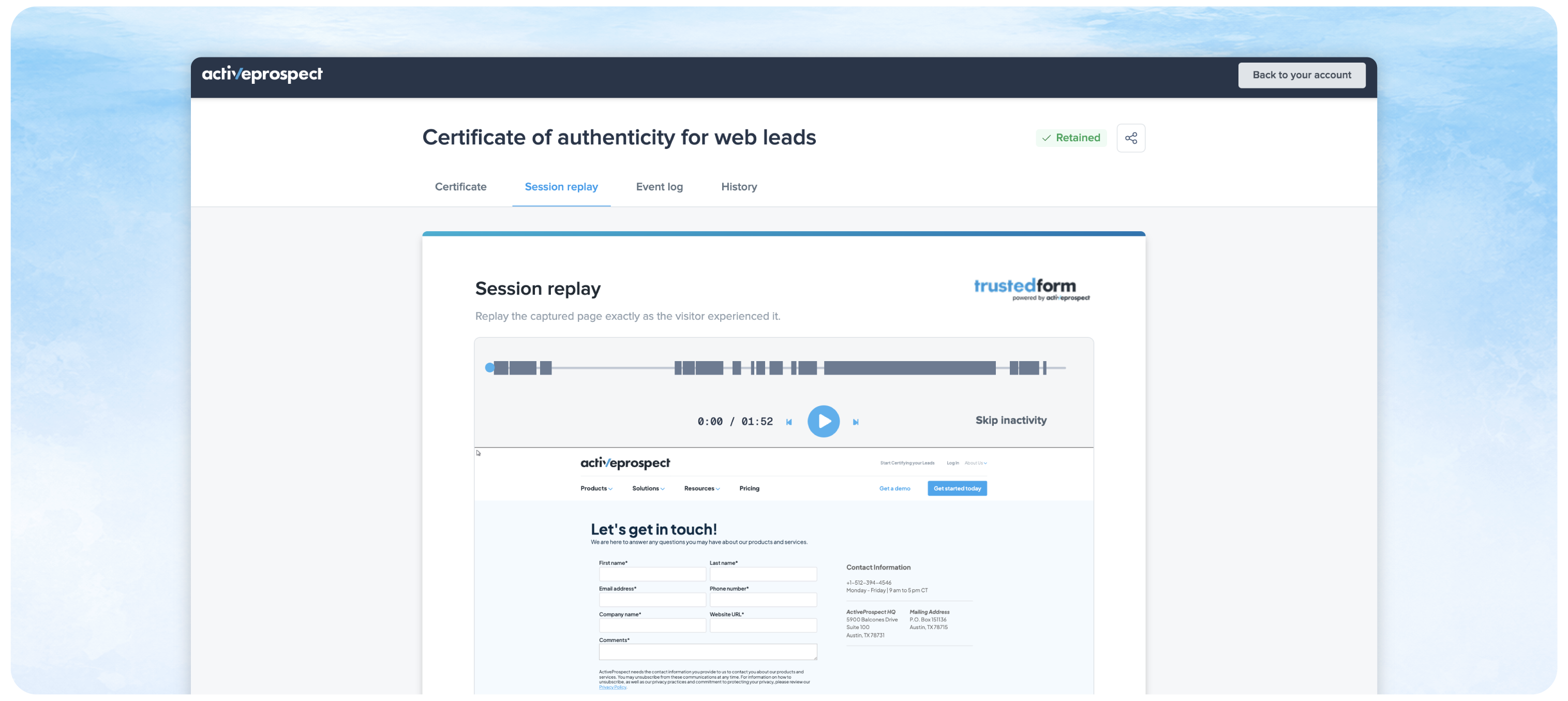Open the About Us dropdown
Screen dimensions: 1568x701
pos(975,463)
